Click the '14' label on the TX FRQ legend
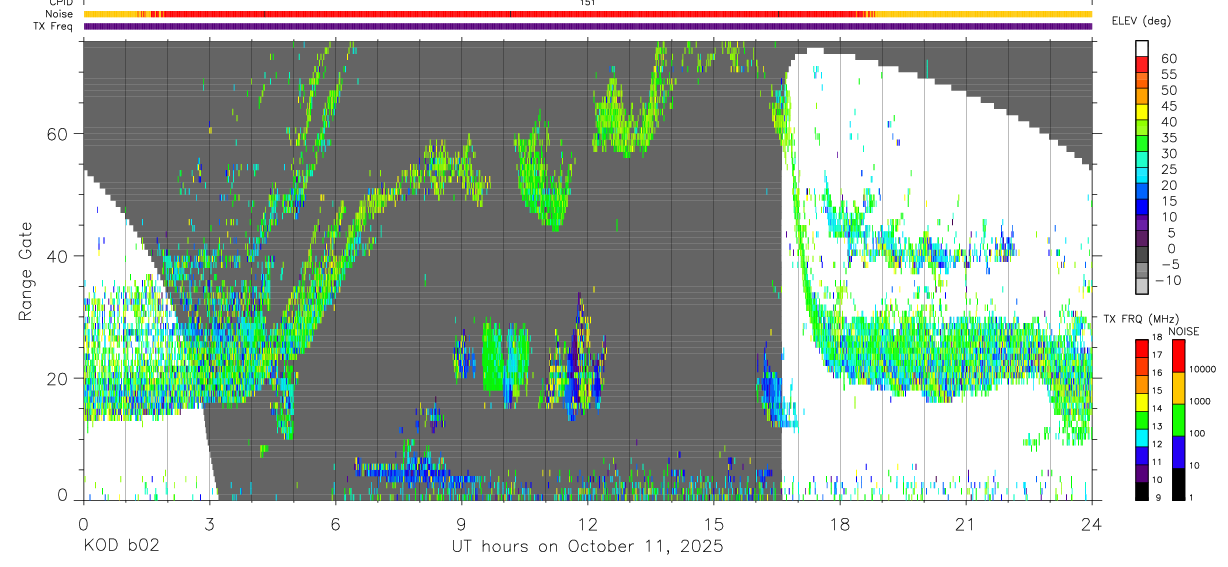1228x567 pixels. pos(1157,408)
